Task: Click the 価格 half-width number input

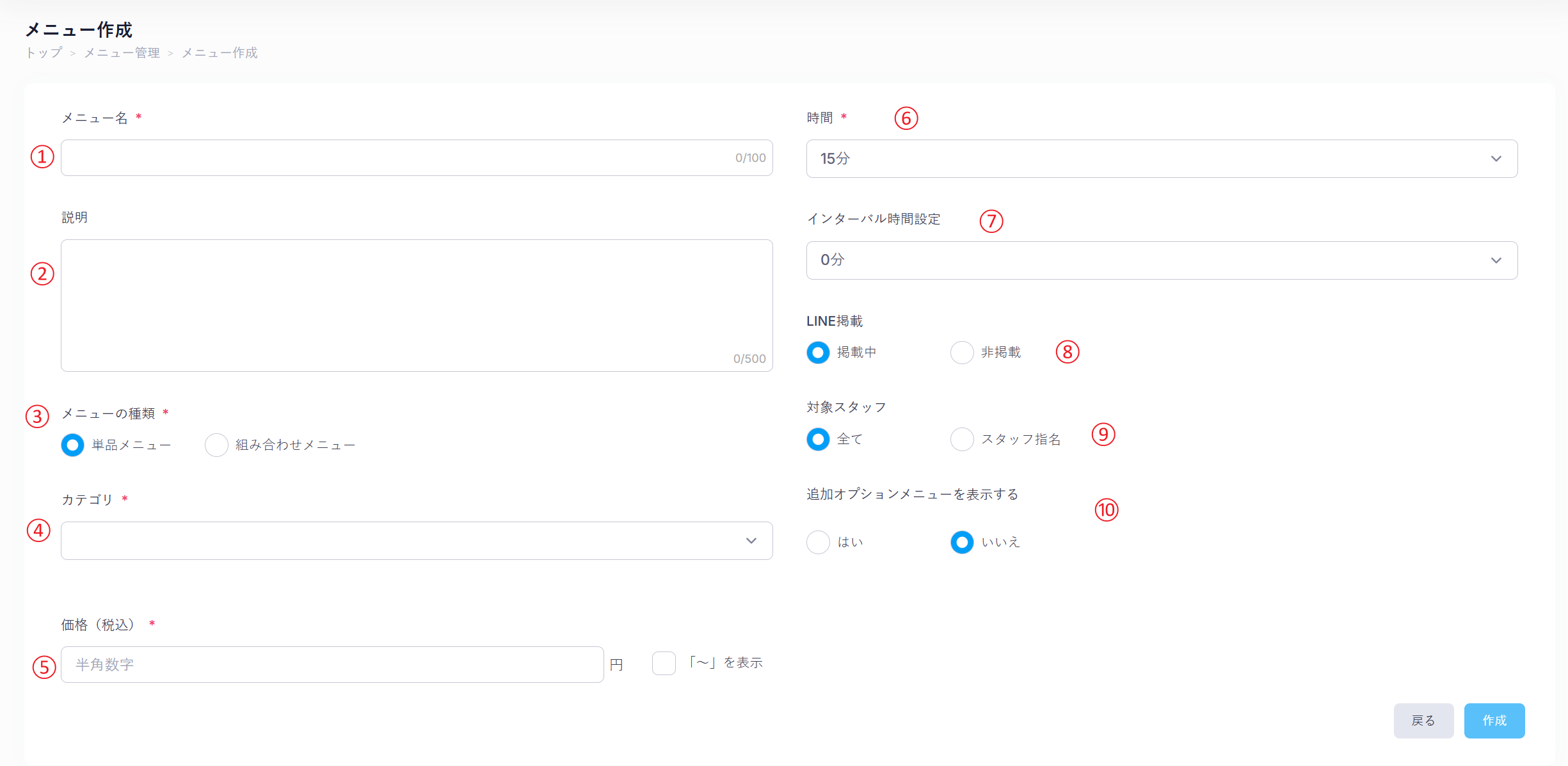Action: pyautogui.click(x=332, y=665)
